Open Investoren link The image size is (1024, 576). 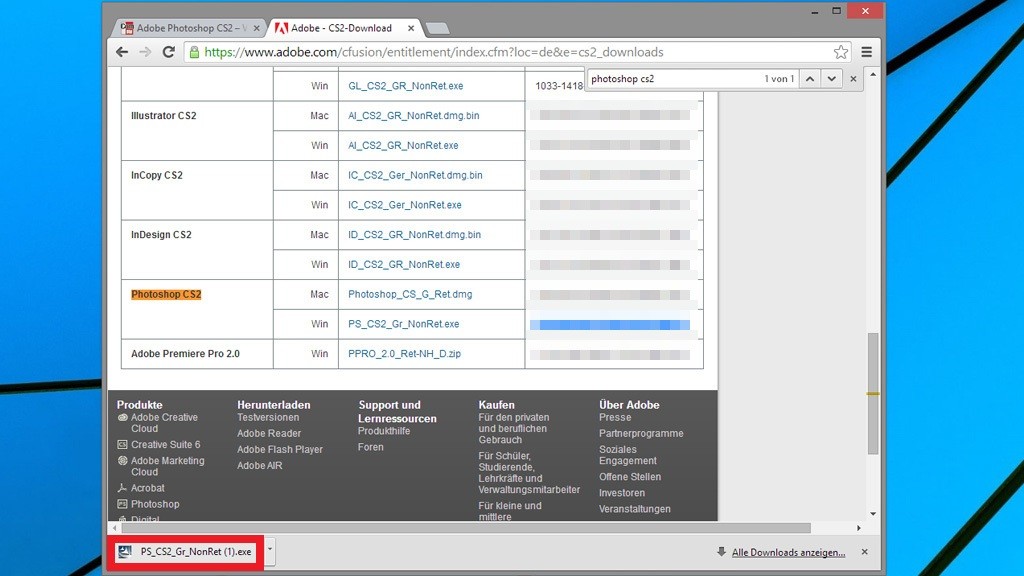[622, 493]
